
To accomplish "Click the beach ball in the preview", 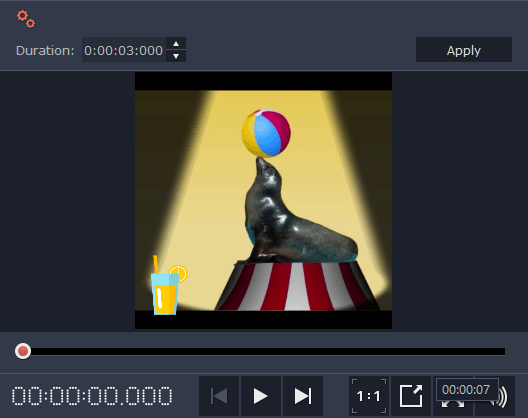I will [x=266, y=133].
